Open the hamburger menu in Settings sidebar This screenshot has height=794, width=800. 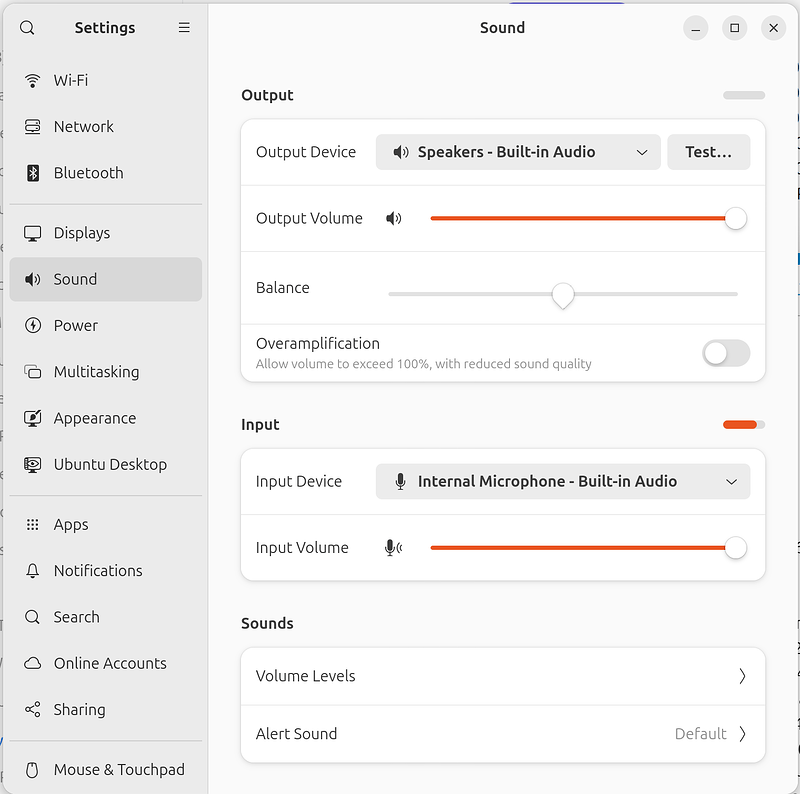(x=184, y=28)
